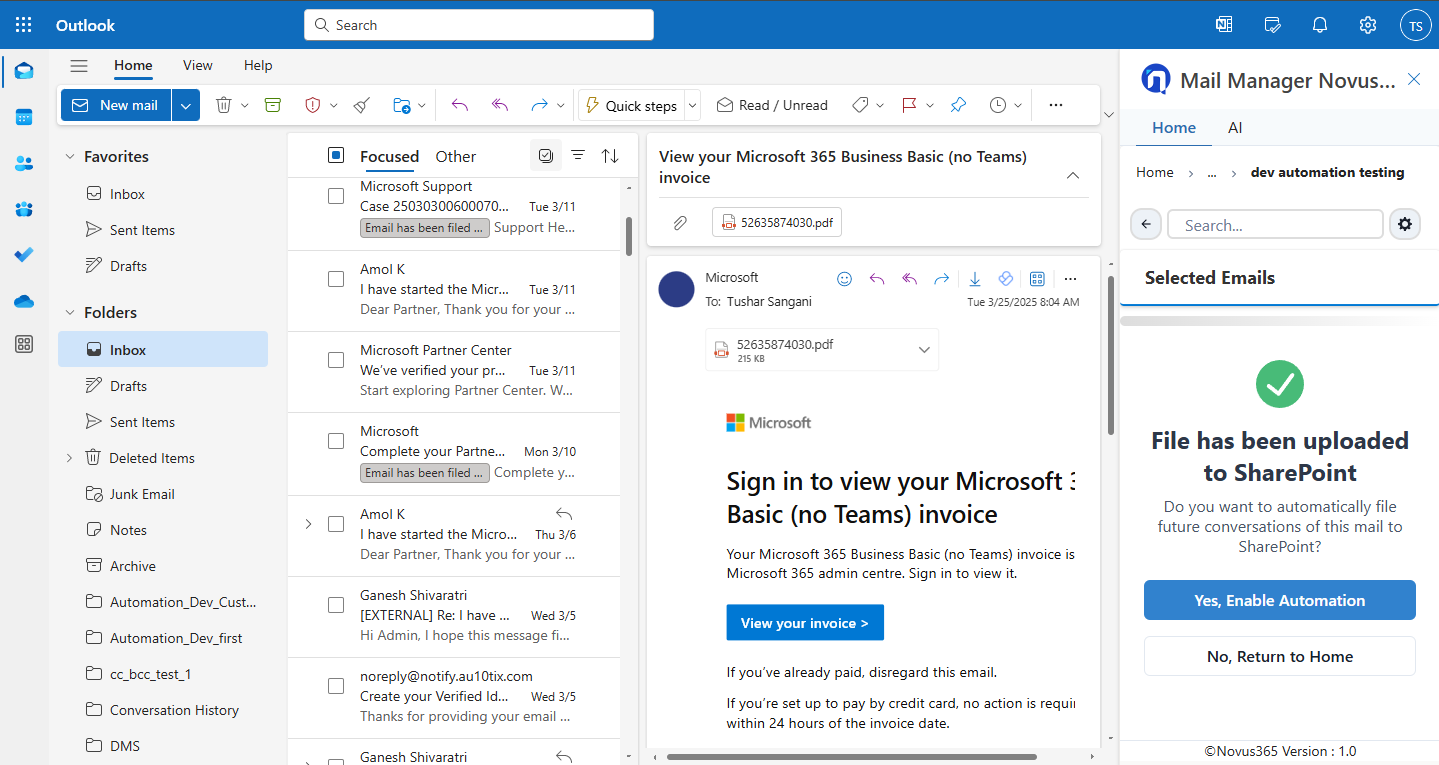Screen dimensions: 1439x765
Task: Click sort arrows above message list
Action: [x=610, y=155]
